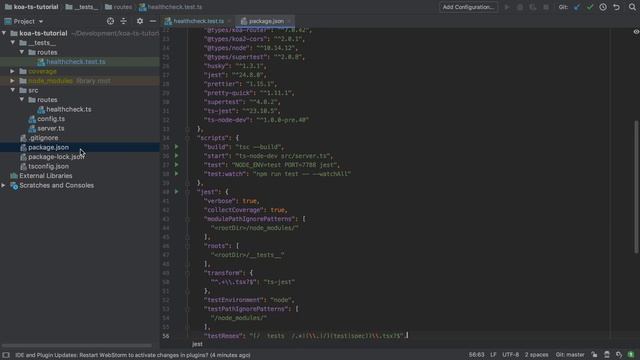Click Collapse All icon in Project panel
640x360 pixels.
(124, 21)
